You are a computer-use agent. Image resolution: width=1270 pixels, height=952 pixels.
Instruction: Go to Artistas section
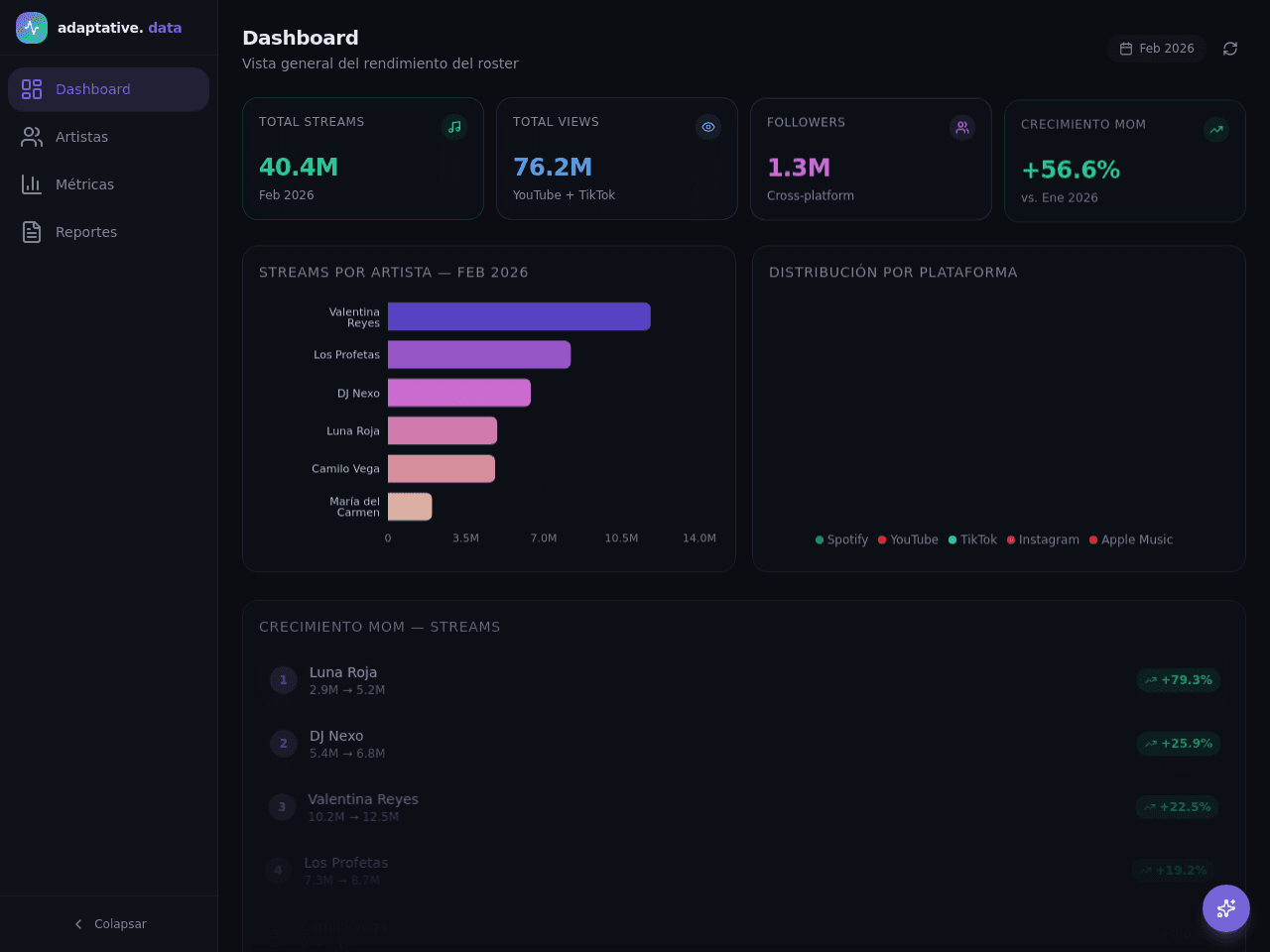pyautogui.click(x=108, y=137)
